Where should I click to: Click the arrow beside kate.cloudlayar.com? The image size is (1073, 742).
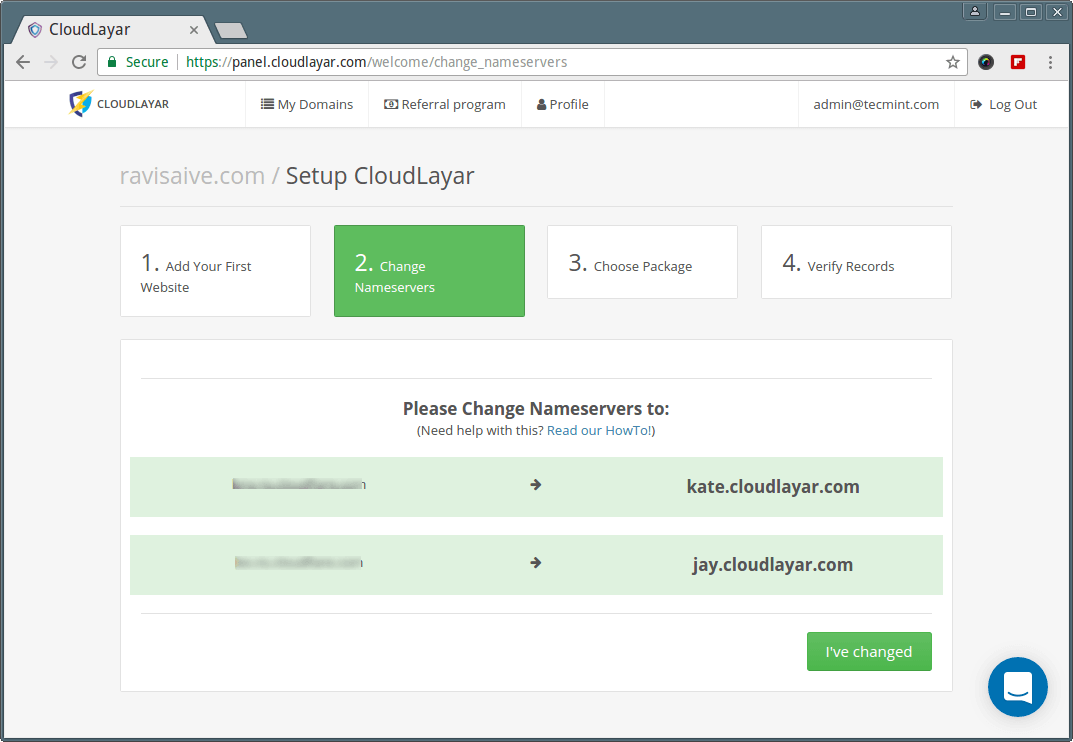click(536, 485)
